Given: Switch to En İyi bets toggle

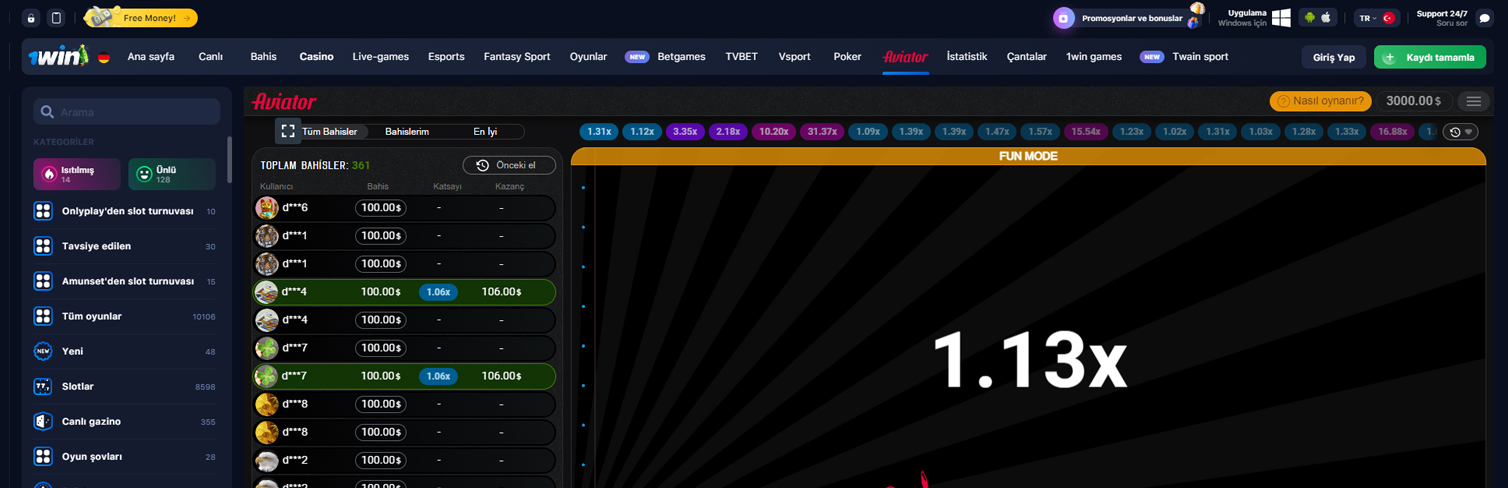Looking at the screenshot, I should click(484, 132).
